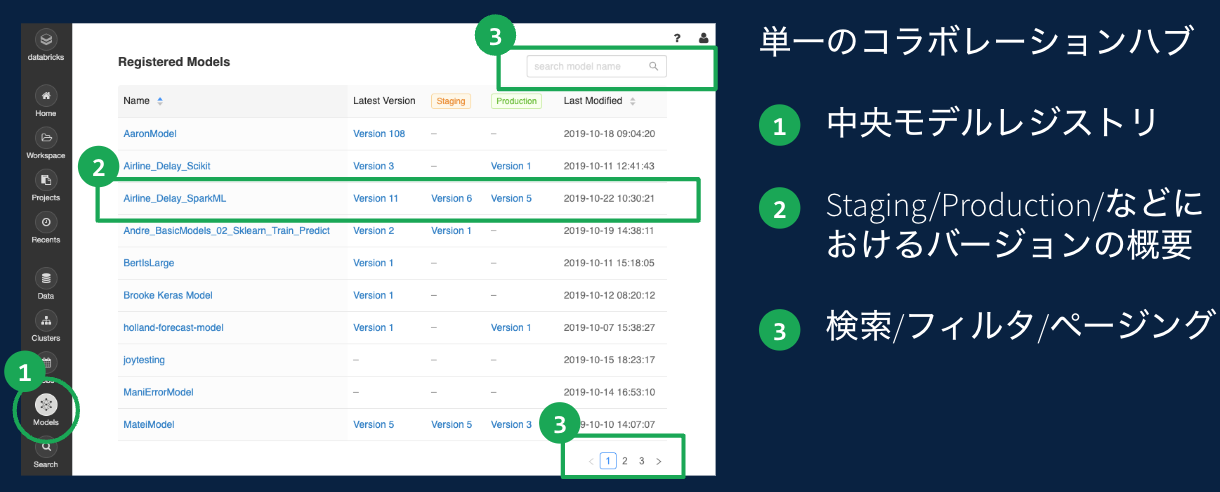Screen dimensions: 1220x492
Task: Open Version 11 of Airline_Delay_SparkML
Action: (376, 198)
